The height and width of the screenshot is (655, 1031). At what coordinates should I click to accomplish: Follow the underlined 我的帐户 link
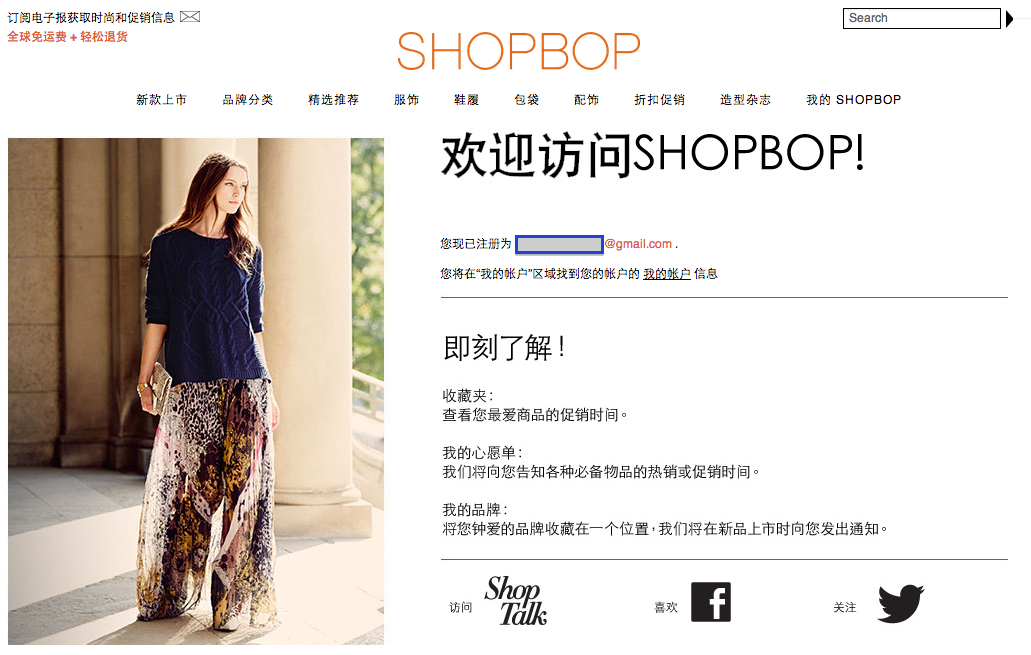click(x=667, y=274)
